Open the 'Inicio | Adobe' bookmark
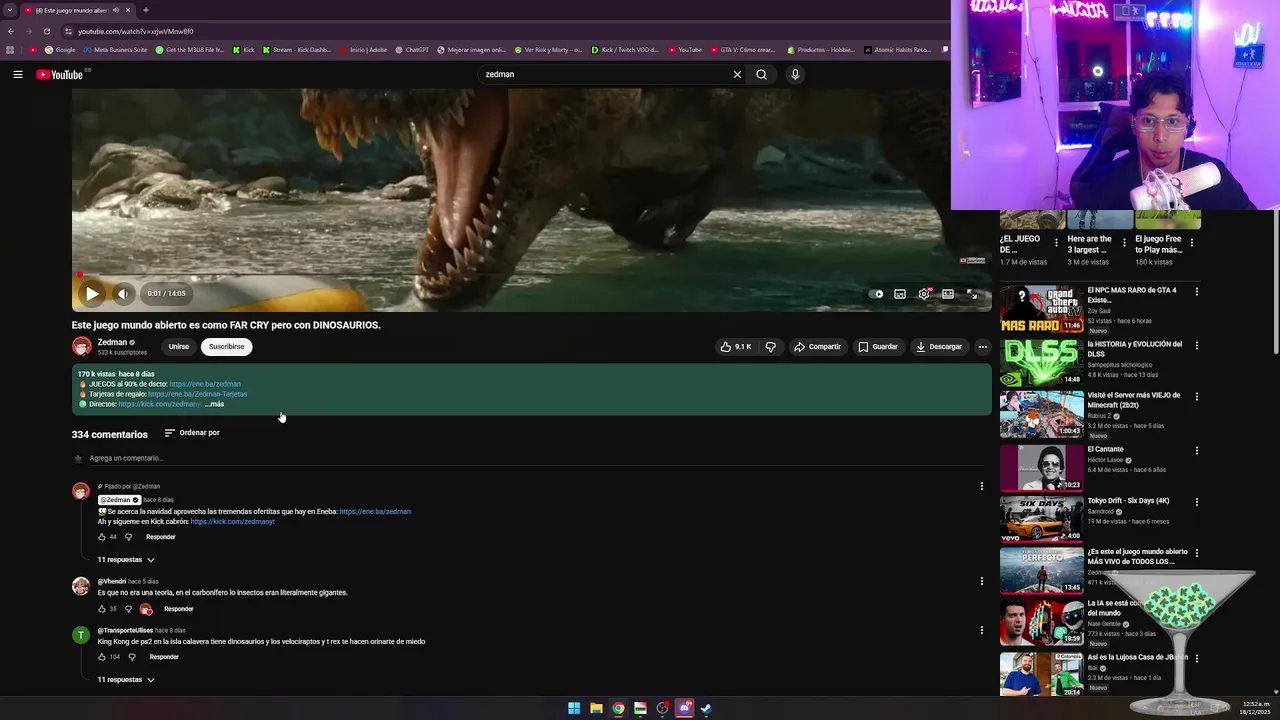 point(364,50)
